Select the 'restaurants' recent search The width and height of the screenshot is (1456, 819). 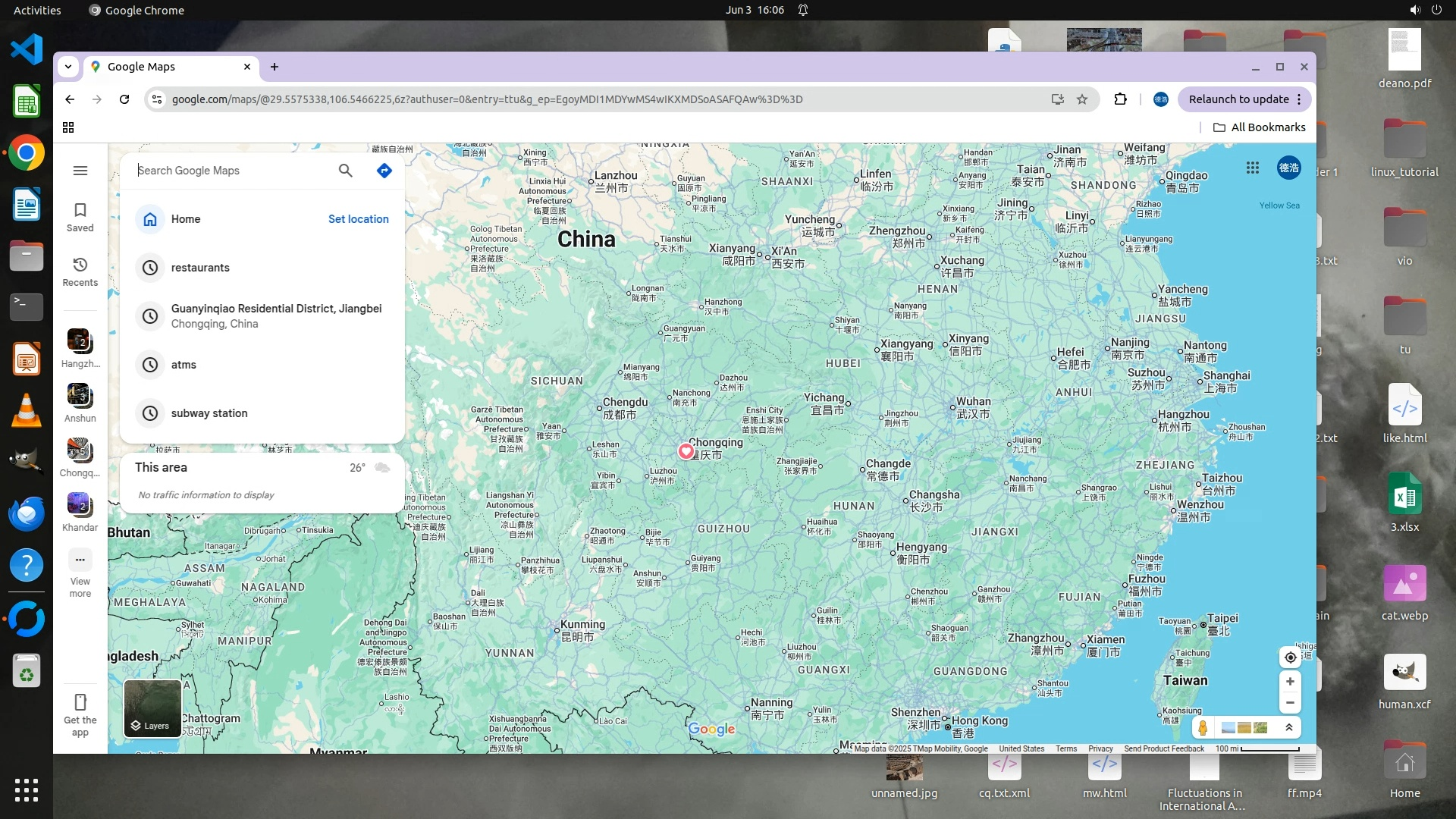[200, 268]
